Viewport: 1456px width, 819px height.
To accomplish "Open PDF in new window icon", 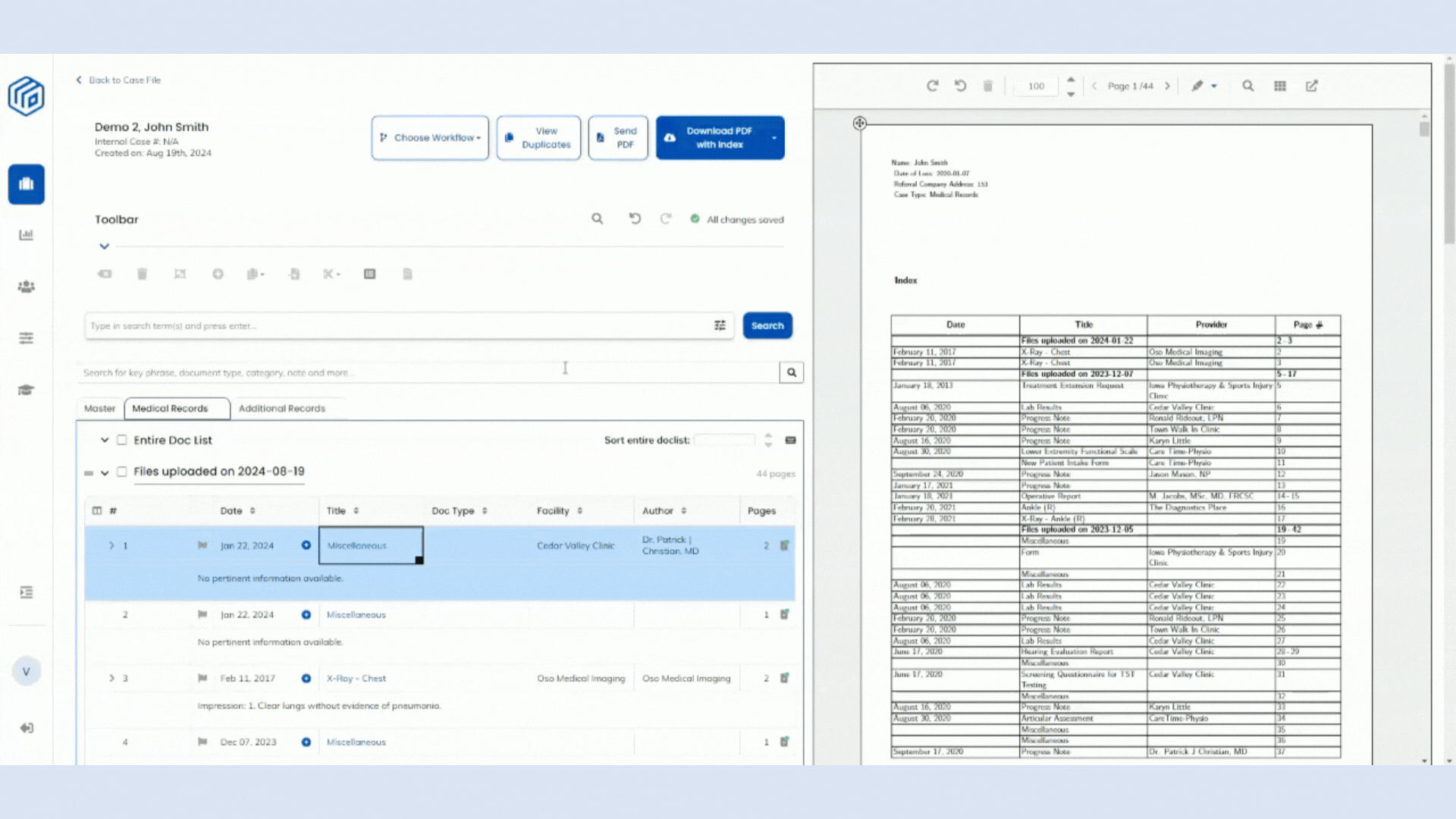I will pyautogui.click(x=1312, y=86).
